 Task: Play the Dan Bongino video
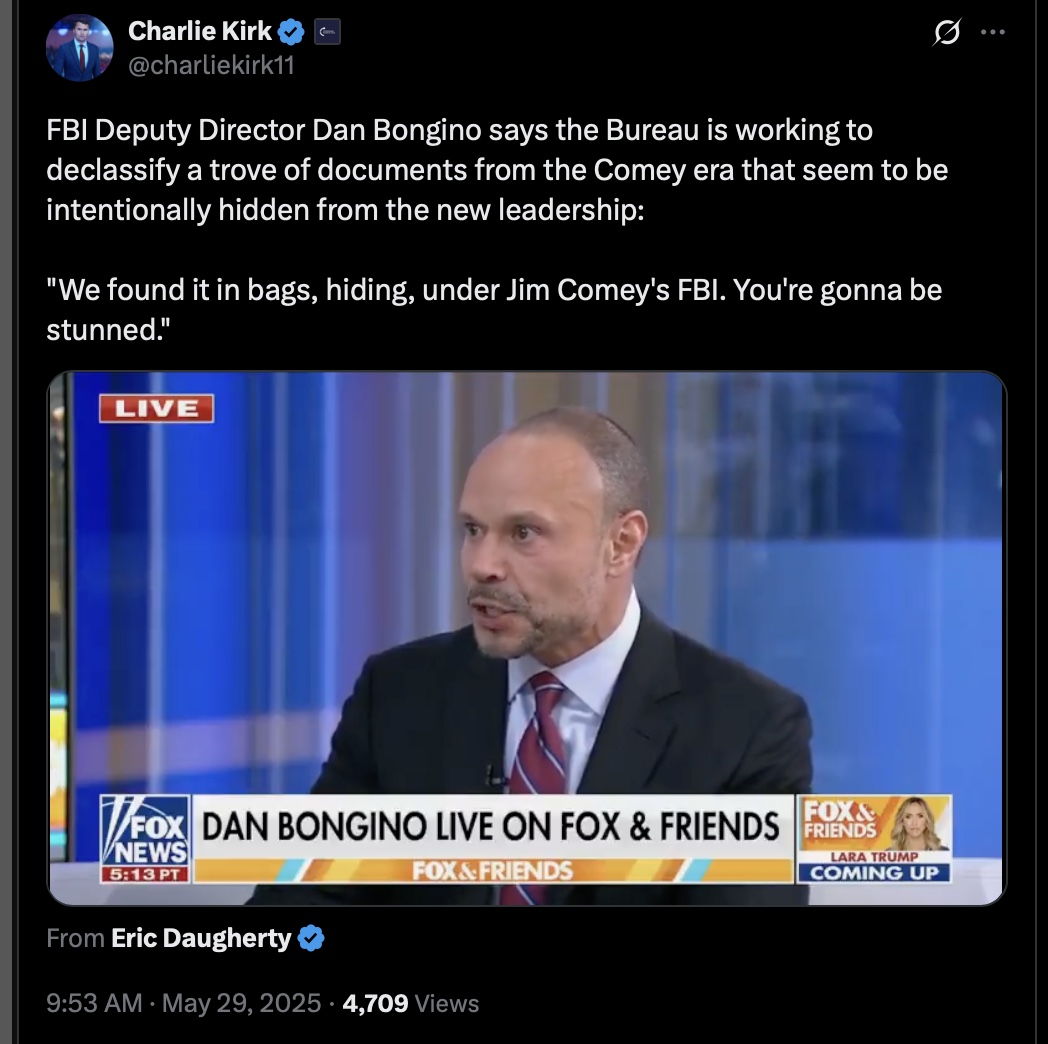click(x=527, y=638)
